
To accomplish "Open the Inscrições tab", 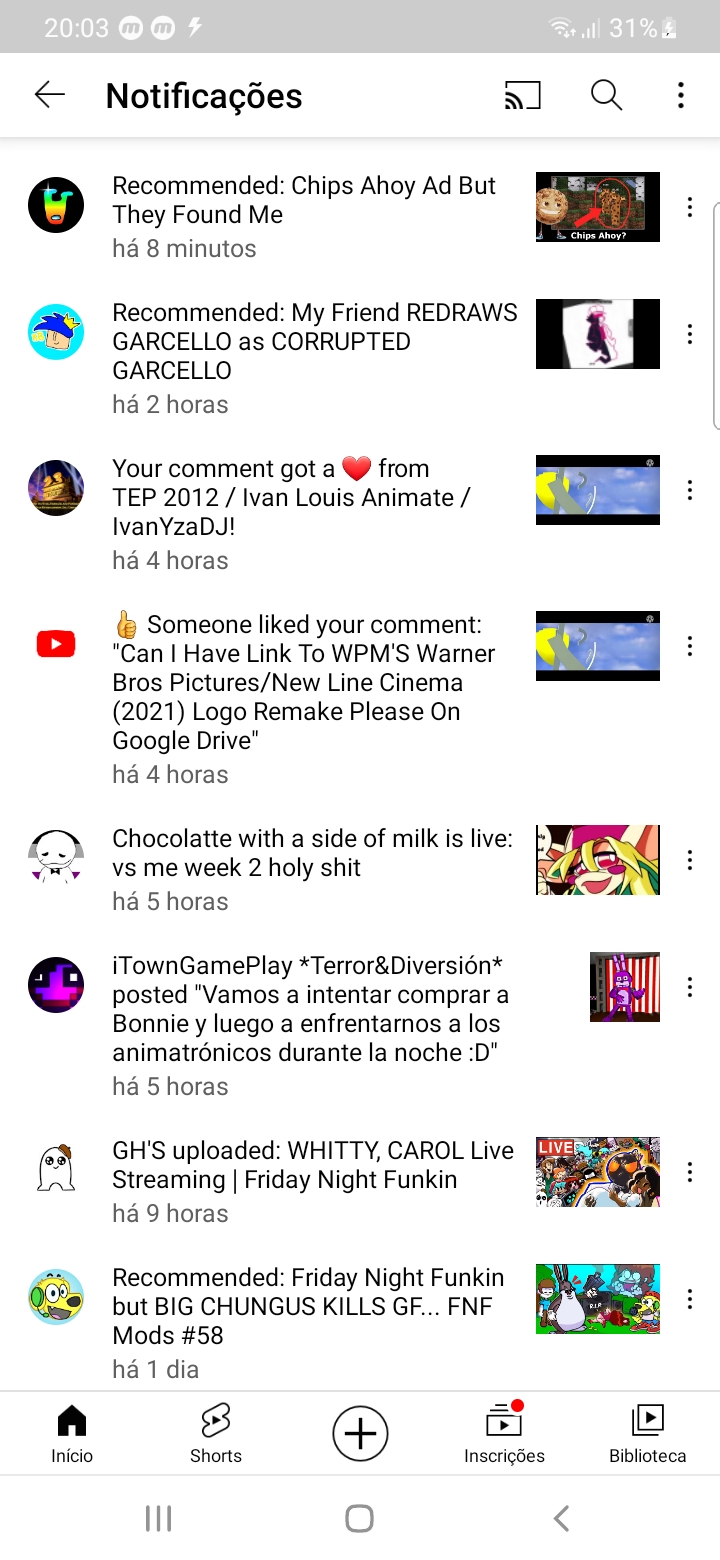I will click(504, 1433).
